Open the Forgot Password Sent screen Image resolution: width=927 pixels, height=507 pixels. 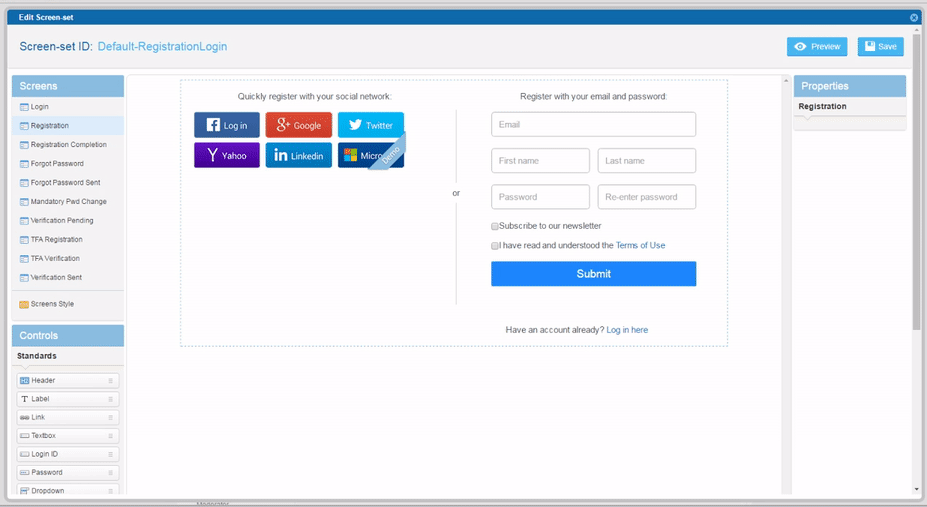pyautogui.click(x=67, y=183)
